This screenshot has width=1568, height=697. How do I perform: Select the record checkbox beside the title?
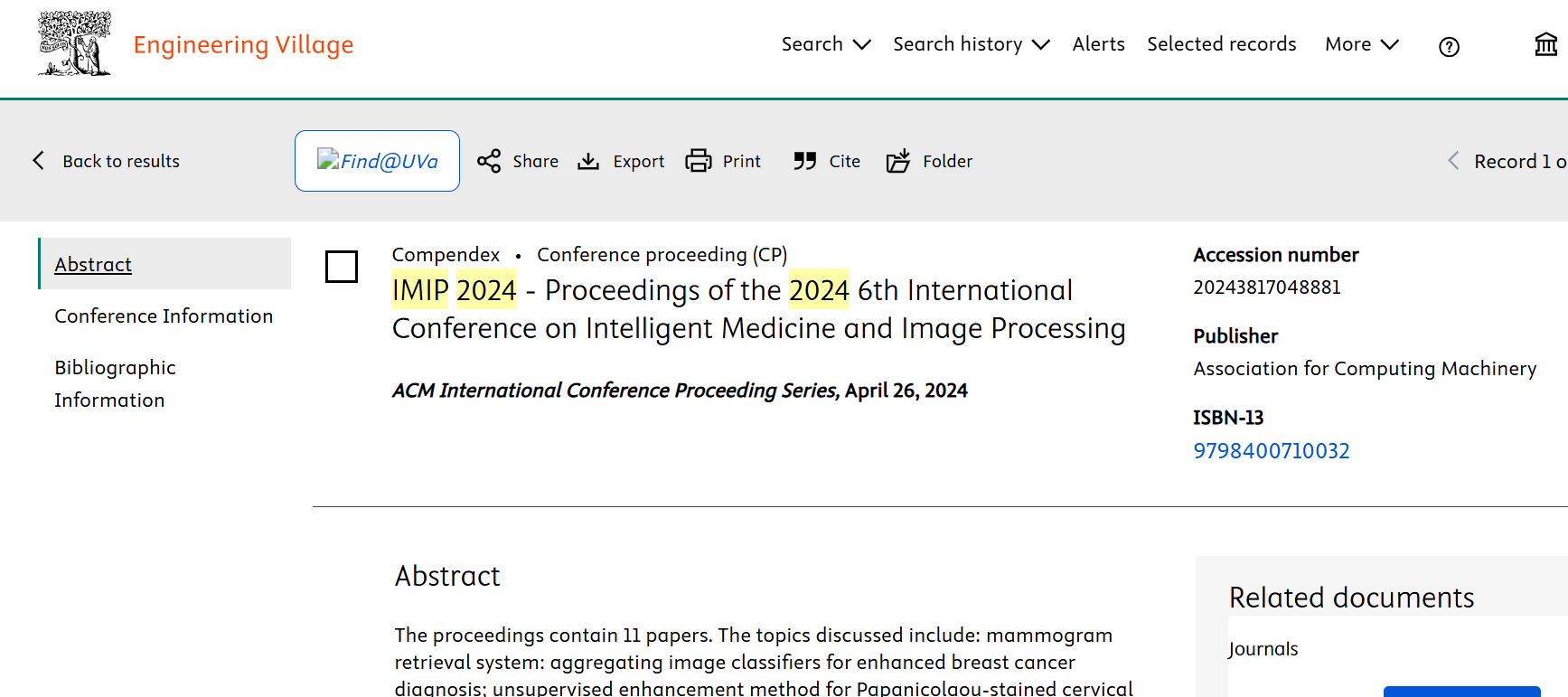[342, 267]
